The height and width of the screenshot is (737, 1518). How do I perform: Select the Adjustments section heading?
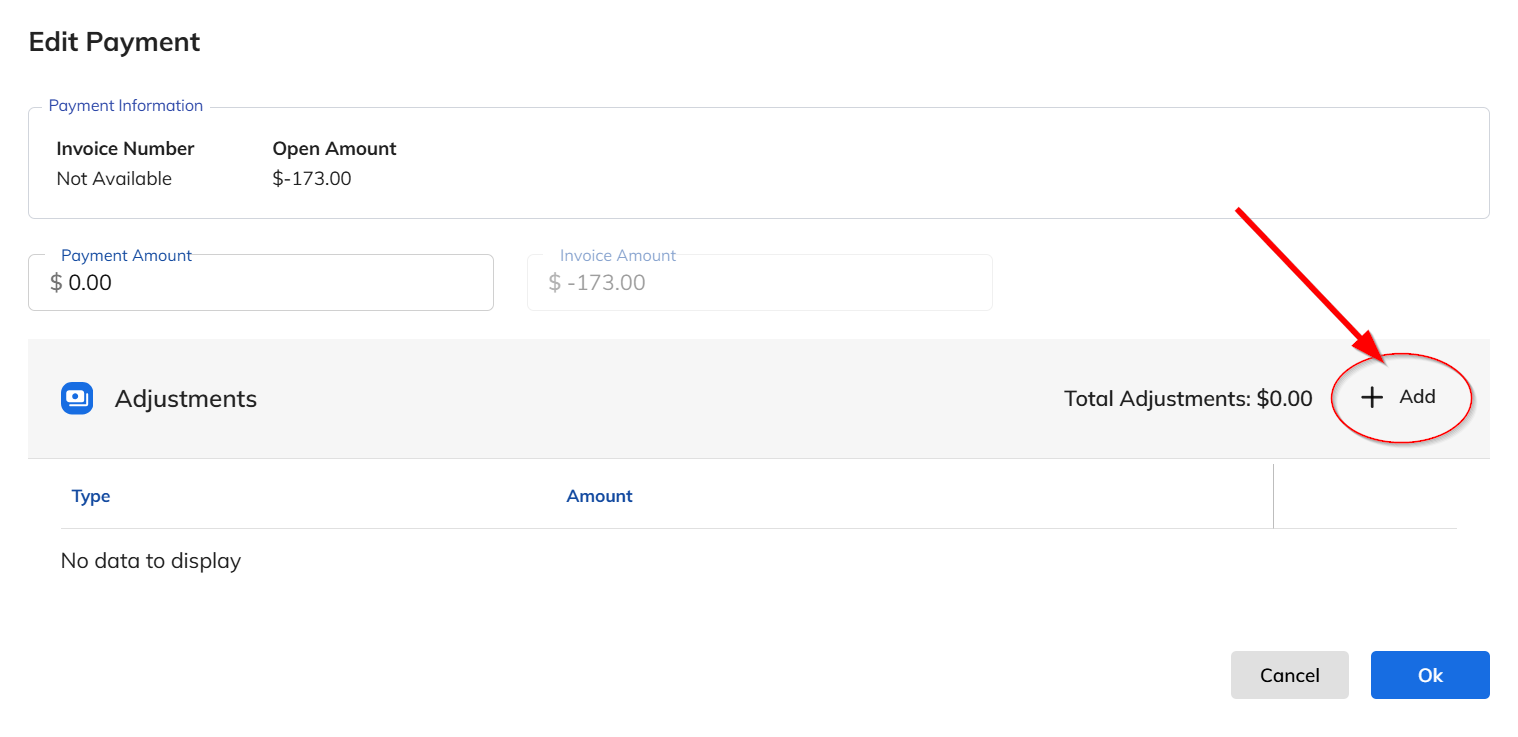click(186, 398)
